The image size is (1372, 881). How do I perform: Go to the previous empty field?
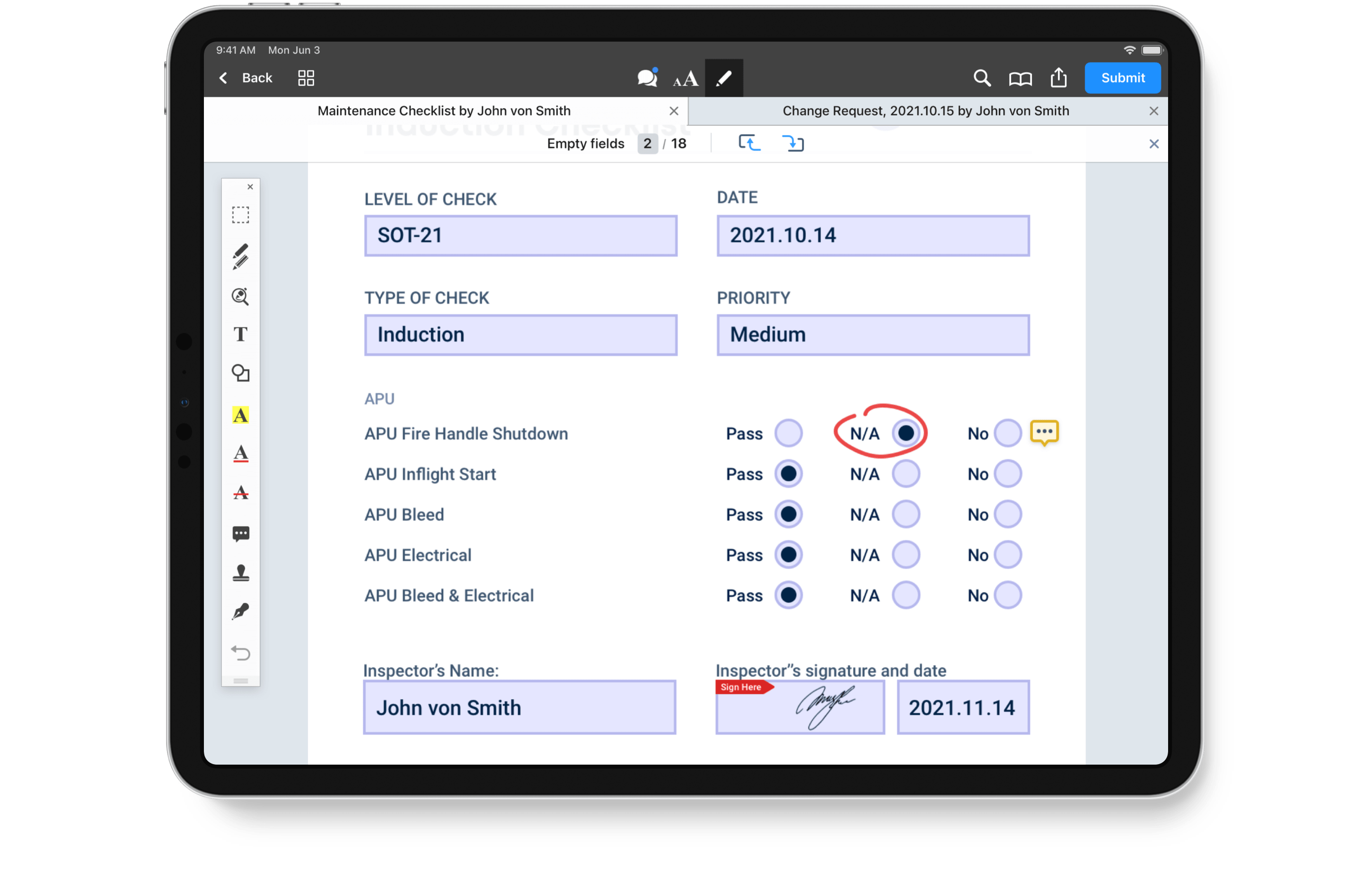tap(749, 143)
